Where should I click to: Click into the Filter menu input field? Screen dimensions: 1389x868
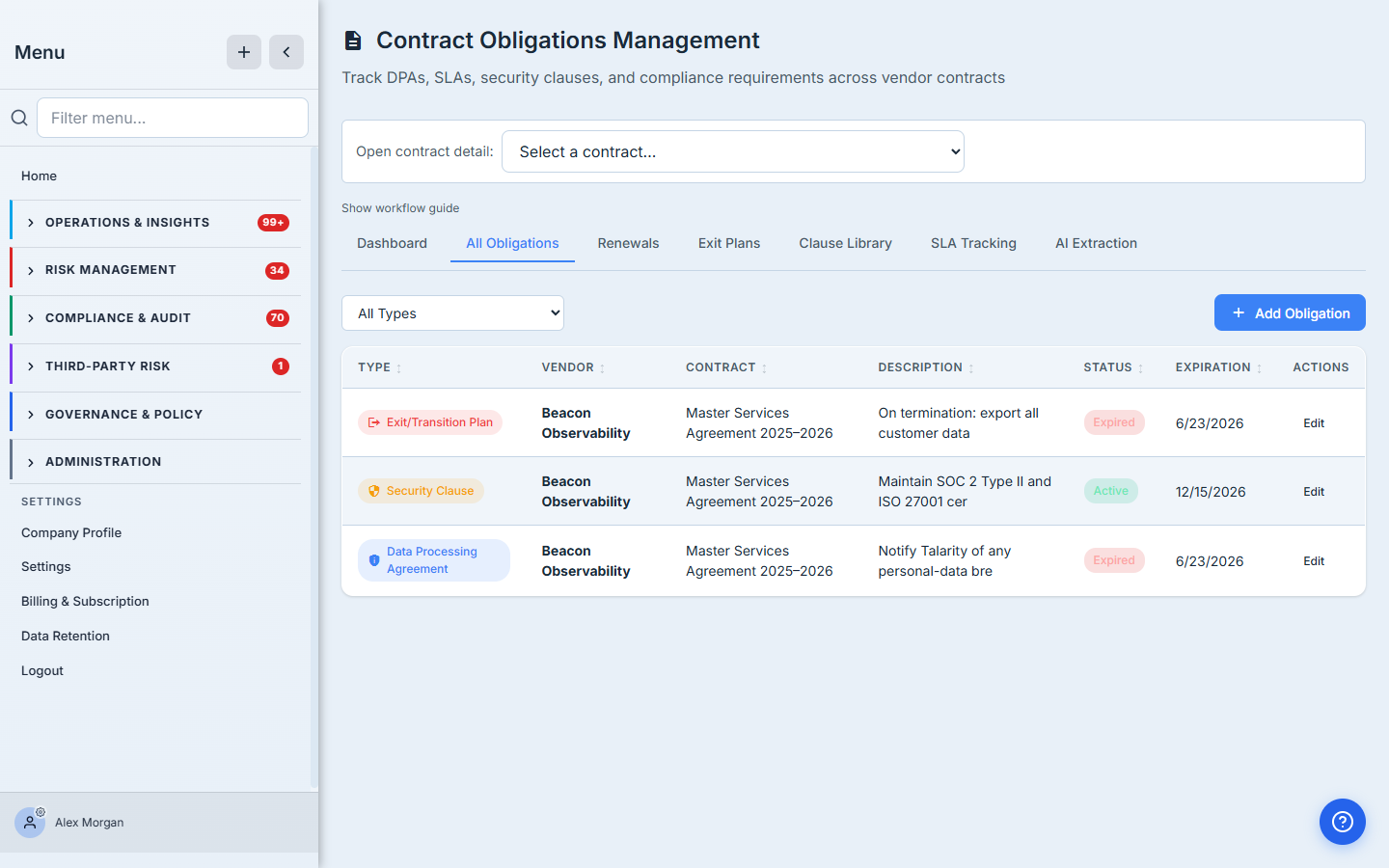173,118
